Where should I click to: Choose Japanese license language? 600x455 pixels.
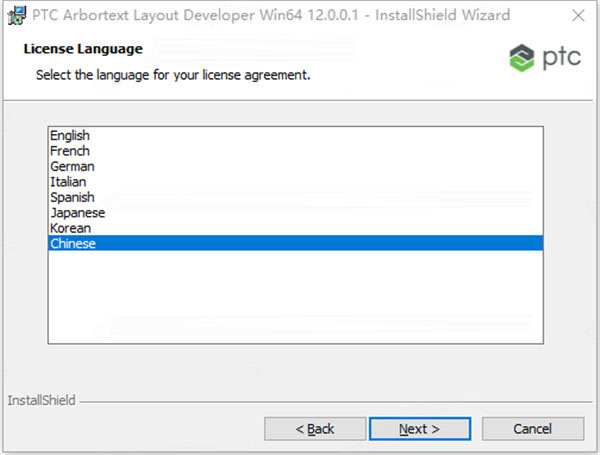click(x=295, y=213)
